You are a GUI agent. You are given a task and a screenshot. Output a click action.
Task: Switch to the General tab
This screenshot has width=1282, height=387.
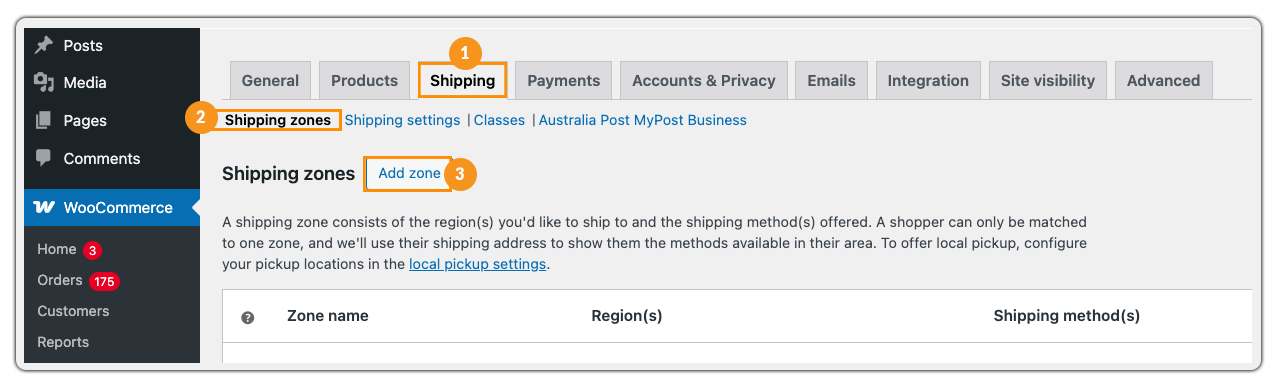tap(270, 81)
